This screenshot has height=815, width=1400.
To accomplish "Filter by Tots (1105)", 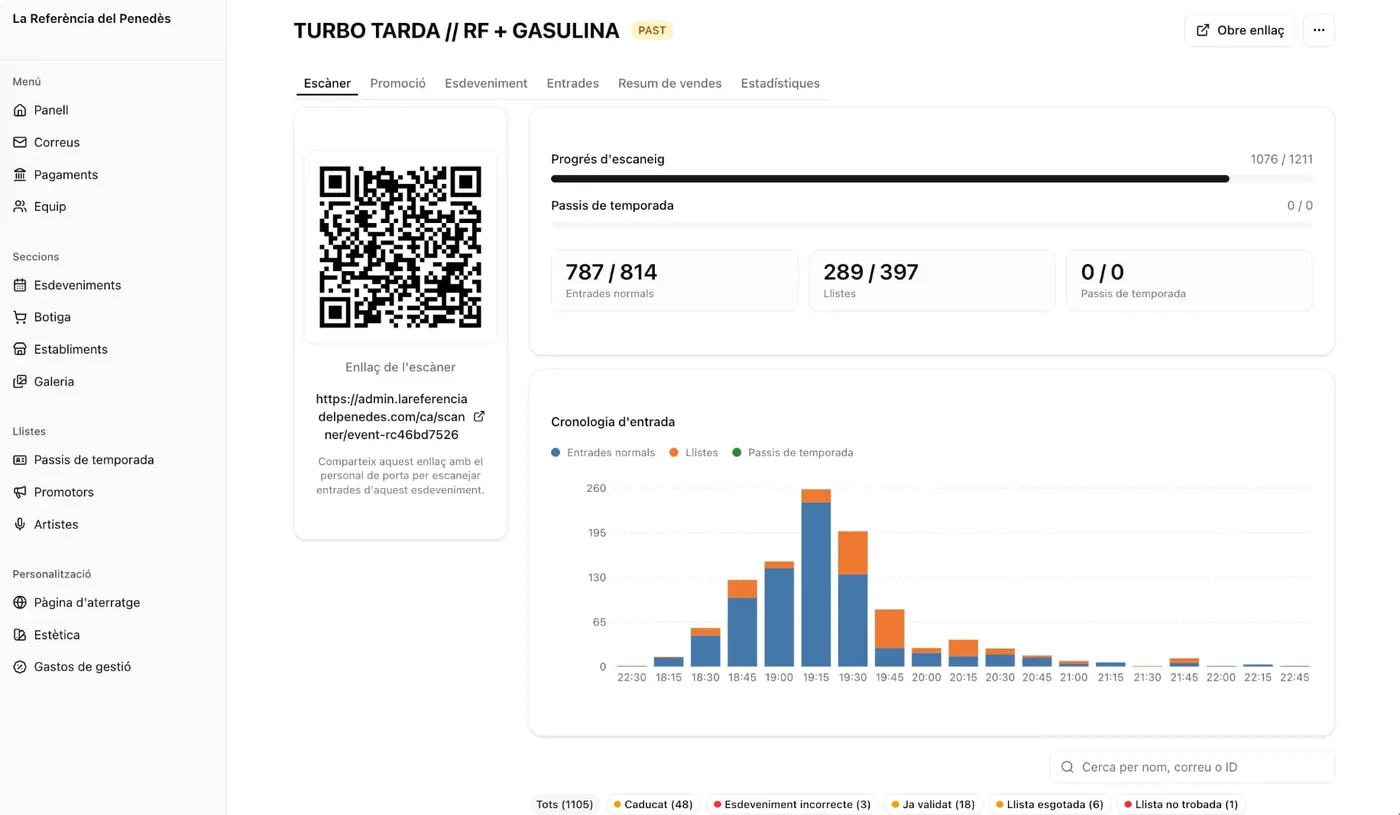I will point(564,804).
